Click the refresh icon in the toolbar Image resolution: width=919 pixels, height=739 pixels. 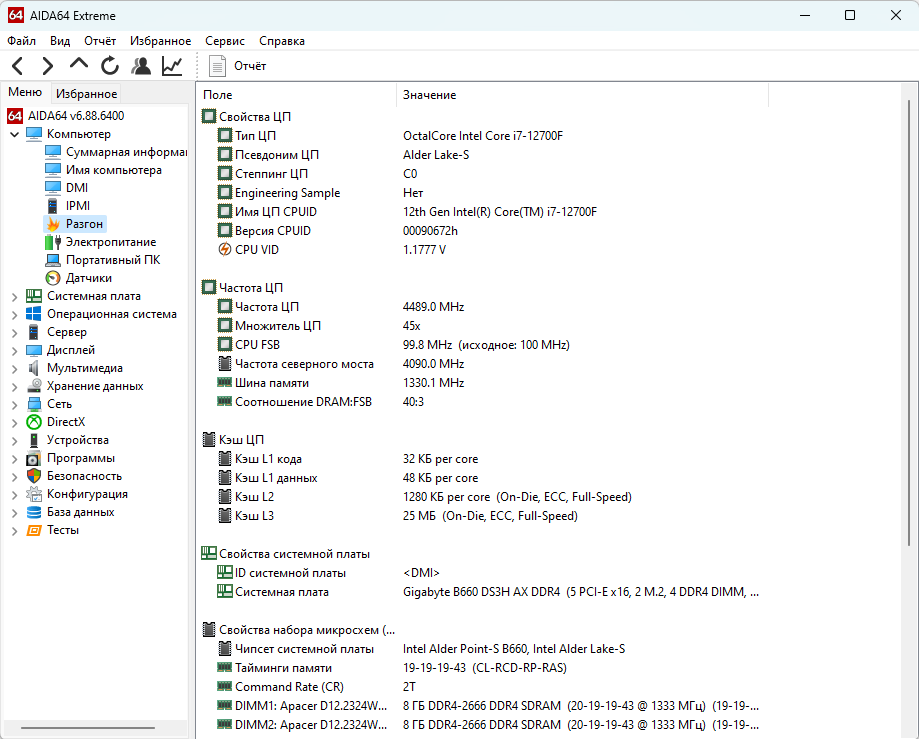point(109,64)
